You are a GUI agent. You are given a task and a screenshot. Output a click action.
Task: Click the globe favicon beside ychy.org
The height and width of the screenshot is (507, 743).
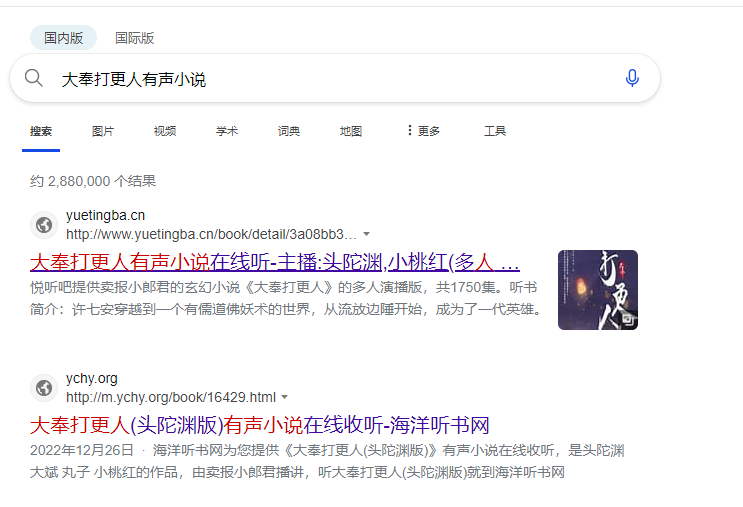44,388
